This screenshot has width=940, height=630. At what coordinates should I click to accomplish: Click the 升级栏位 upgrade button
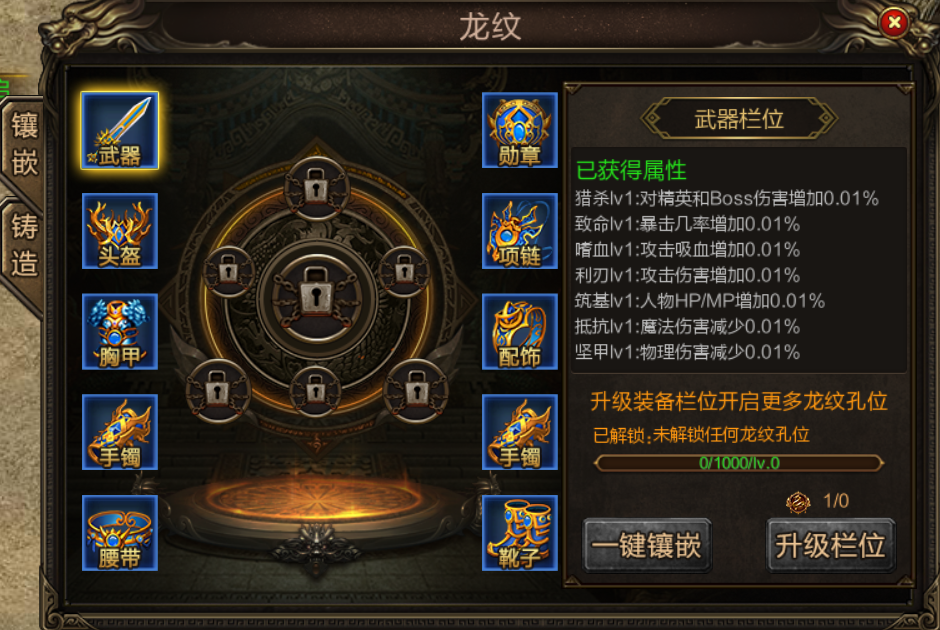tap(830, 545)
